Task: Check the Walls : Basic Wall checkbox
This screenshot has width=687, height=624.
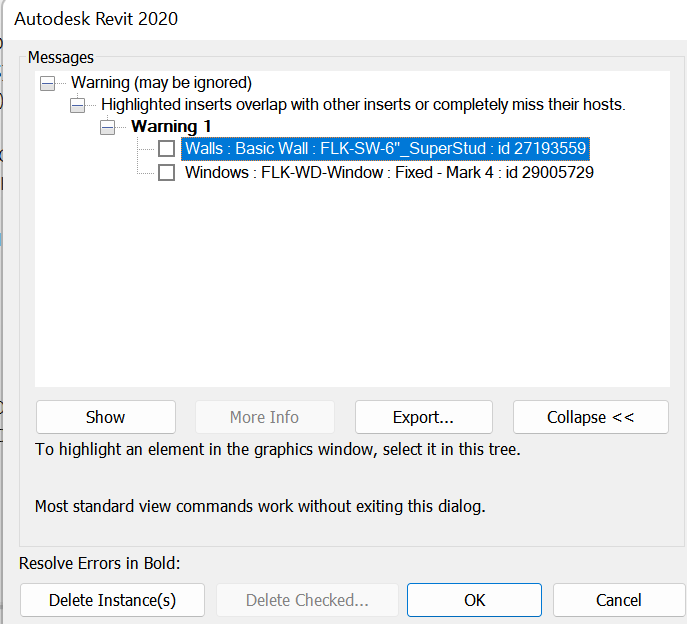Action: tap(166, 149)
